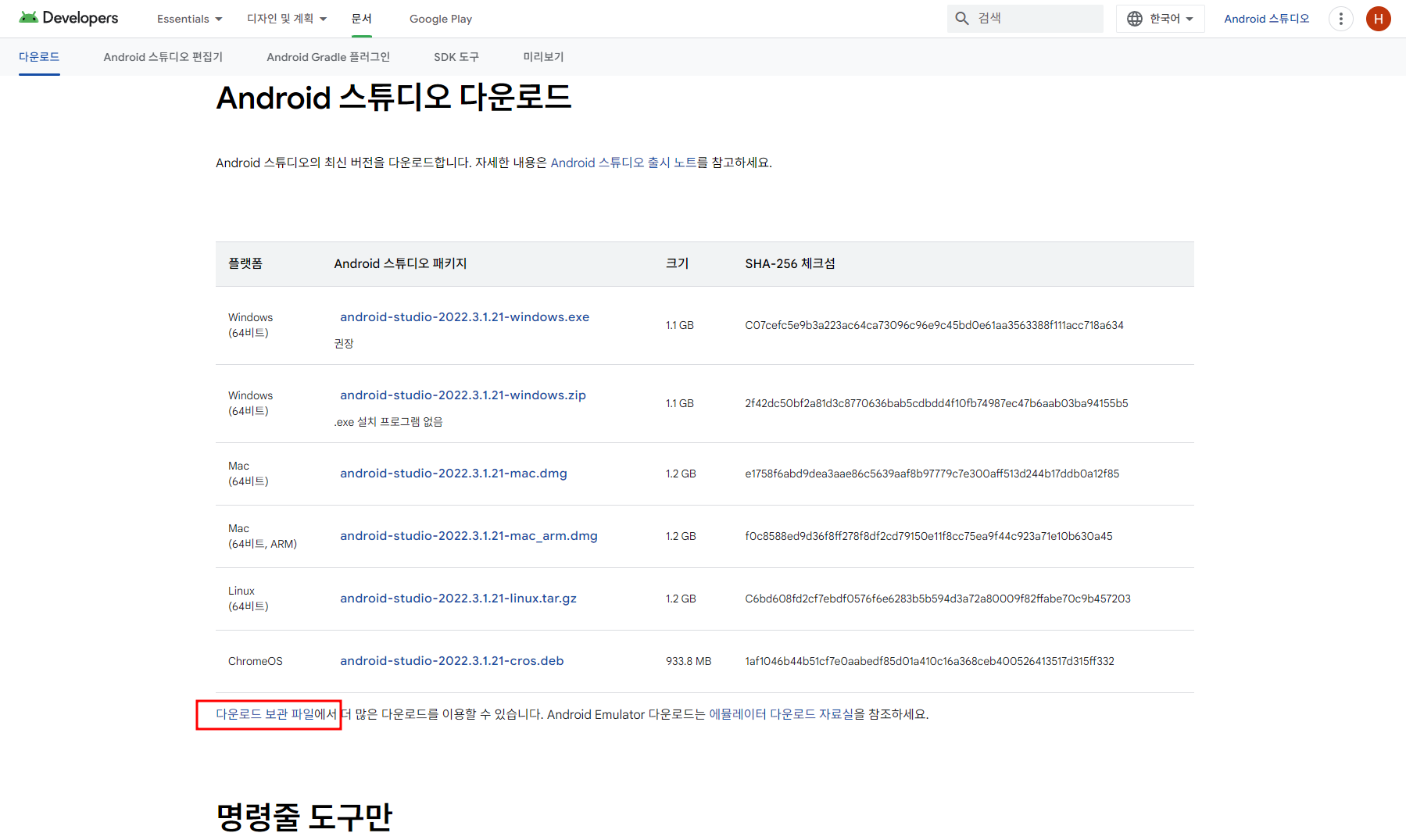Click the mac.dmg SHA-256 checksum text
Screen dimensions: 1406x840
click(932, 474)
